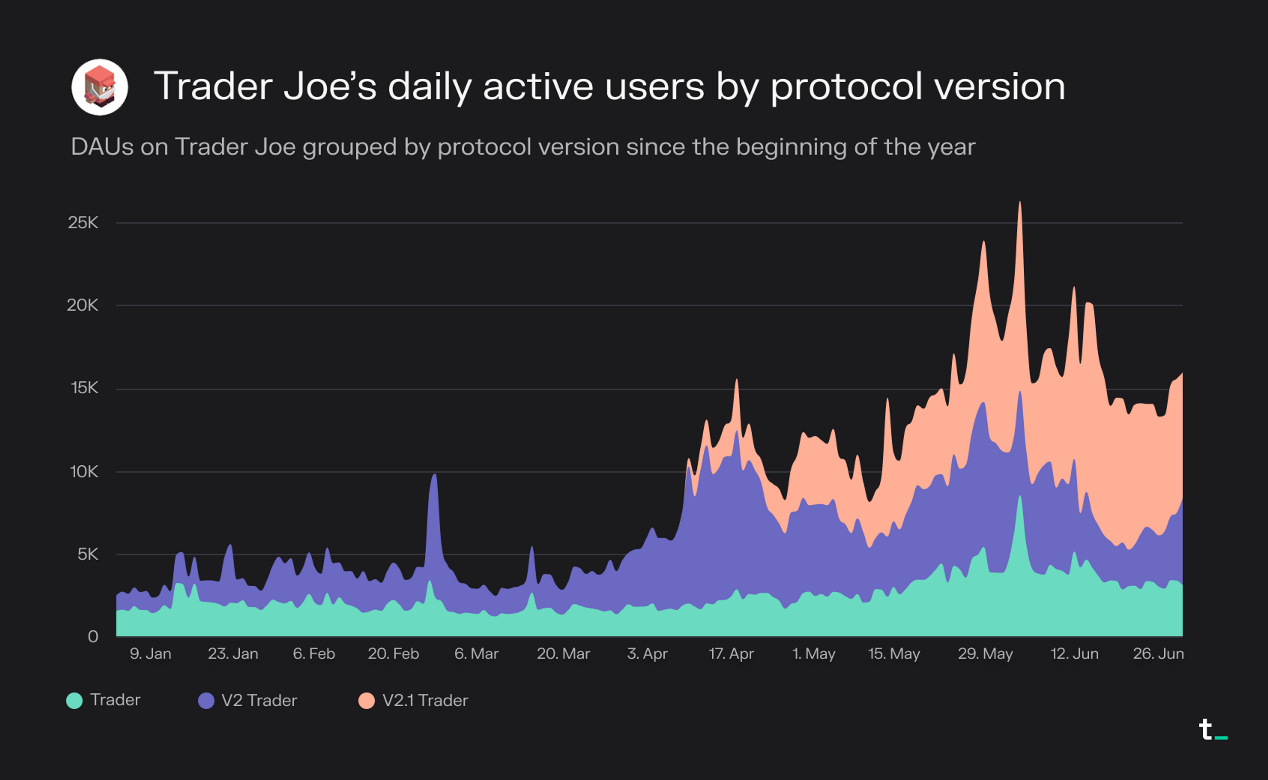Screen dimensions: 1268x780
Task: Click the 9. Jan date label
Action: [151, 653]
